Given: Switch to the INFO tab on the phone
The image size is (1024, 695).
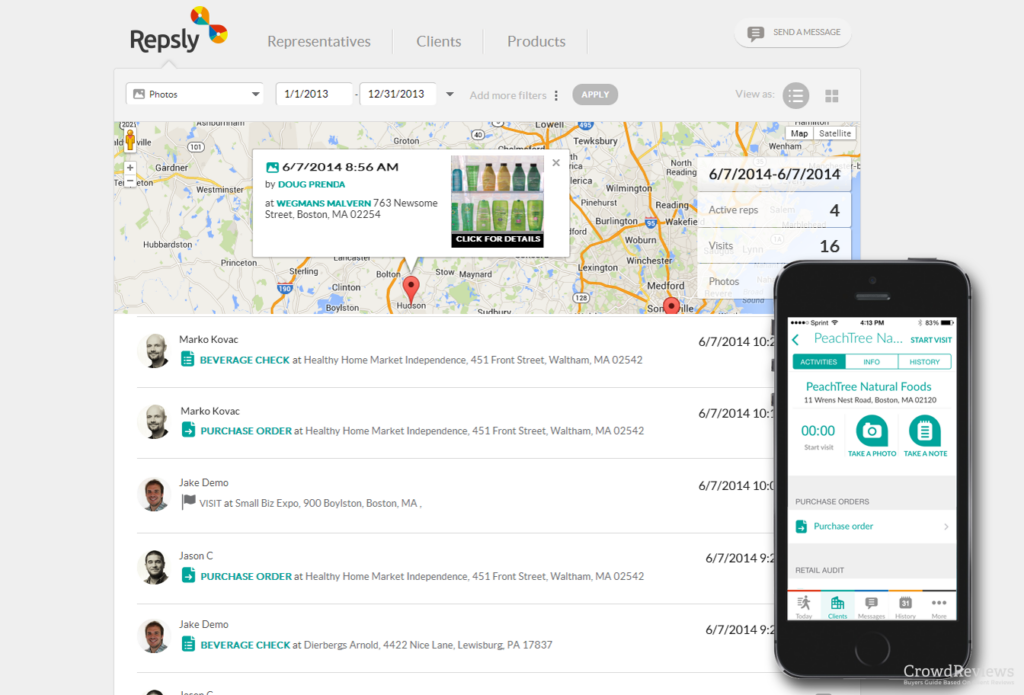Looking at the screenshot, I should click(871, 361).
